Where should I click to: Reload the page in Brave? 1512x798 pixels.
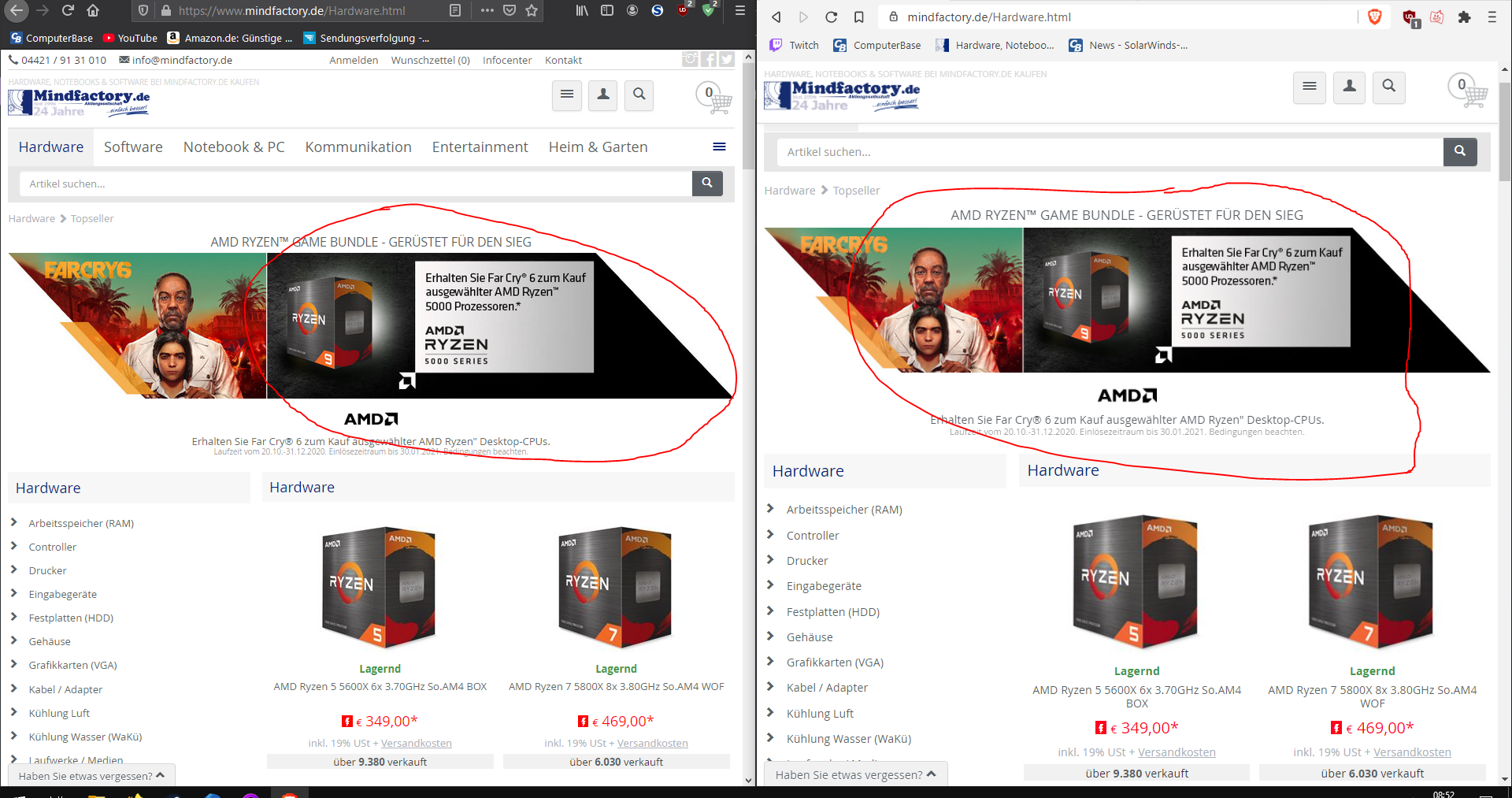(831, 17)
